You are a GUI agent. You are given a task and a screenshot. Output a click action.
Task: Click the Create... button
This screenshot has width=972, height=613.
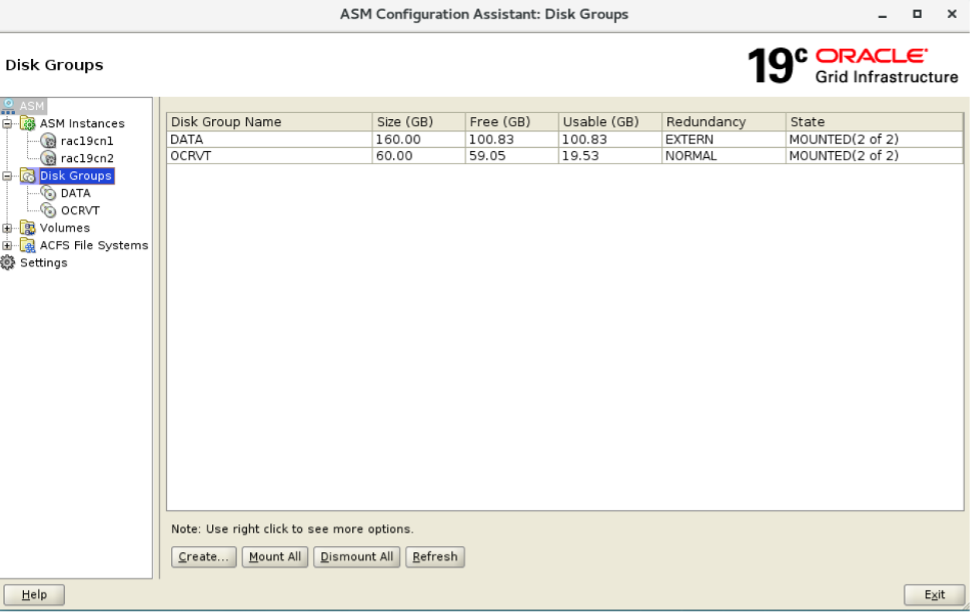click(x=203, y=557)
